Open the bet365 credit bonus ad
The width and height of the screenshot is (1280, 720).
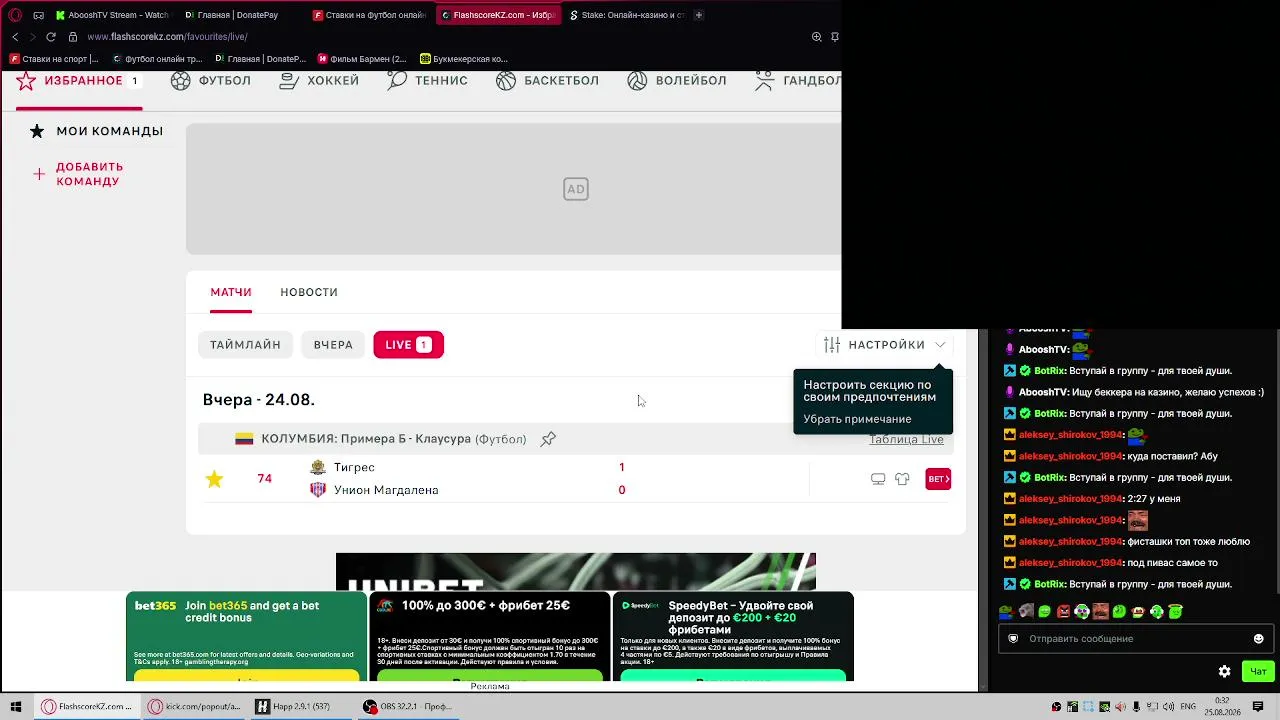point(246,636)
